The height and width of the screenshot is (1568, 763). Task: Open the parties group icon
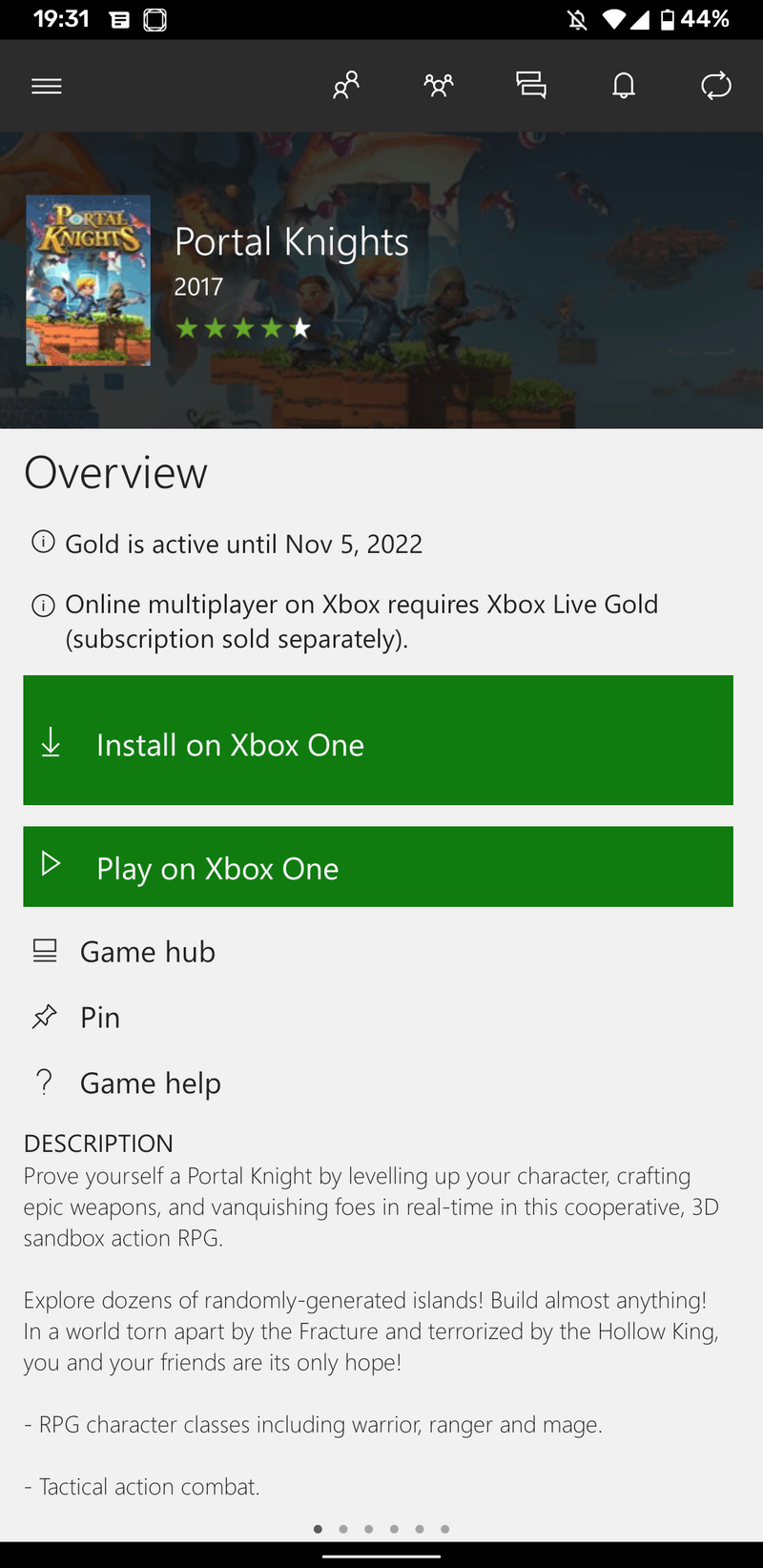[x=439, y=86]
